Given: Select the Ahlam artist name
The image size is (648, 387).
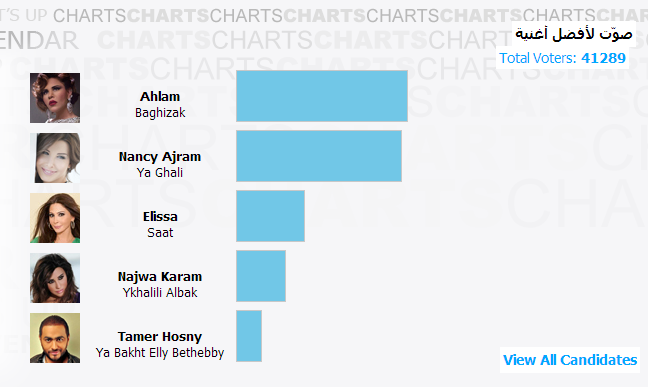Looking at the screenshot, I should click(x=160, y=96).
